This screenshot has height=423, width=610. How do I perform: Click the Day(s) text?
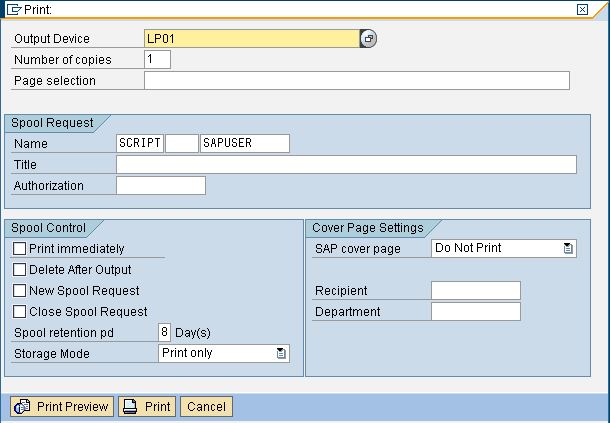click(x=193, y=333)
